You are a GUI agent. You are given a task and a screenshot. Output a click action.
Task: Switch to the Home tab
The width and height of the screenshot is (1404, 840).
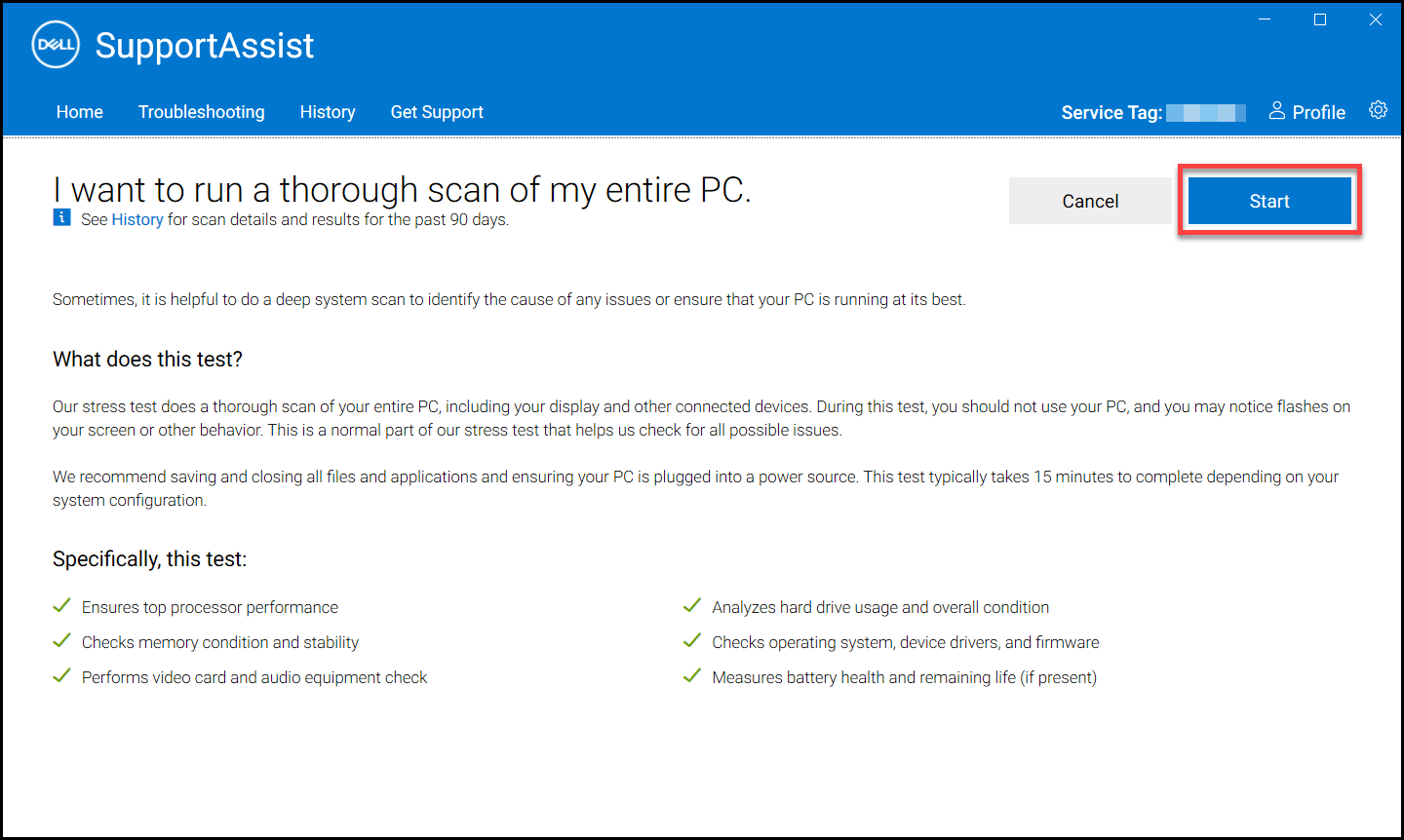(79, 111)
